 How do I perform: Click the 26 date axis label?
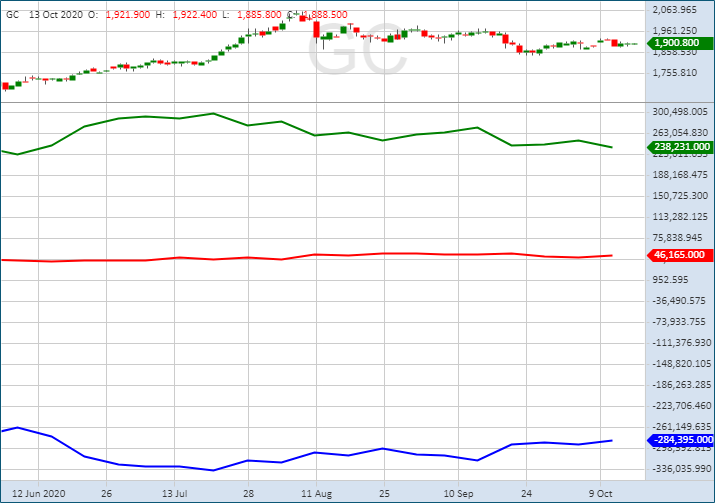(x=106, y=493)
